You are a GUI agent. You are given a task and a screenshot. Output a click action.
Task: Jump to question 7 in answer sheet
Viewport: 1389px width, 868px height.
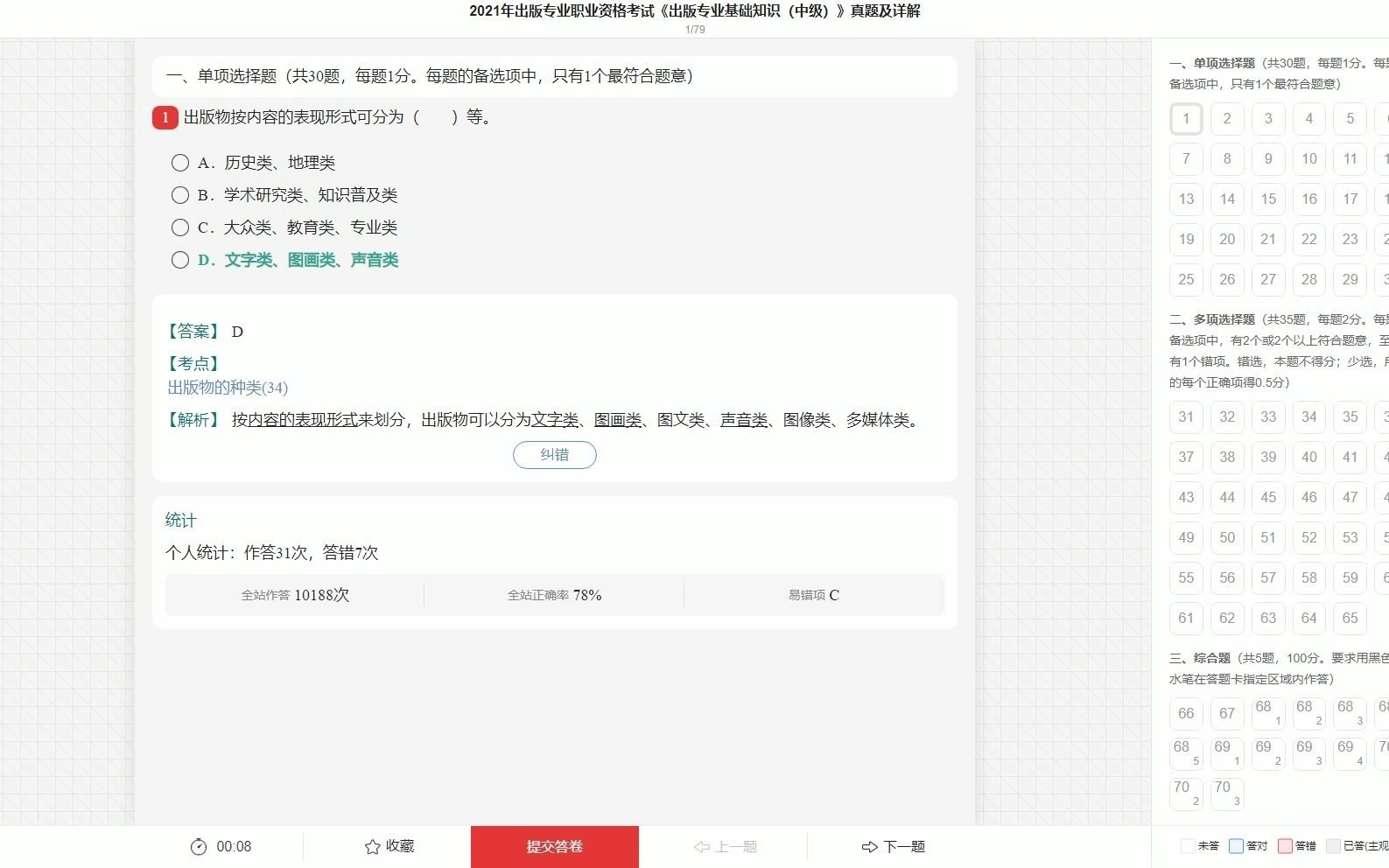[x=1186, y=159]
